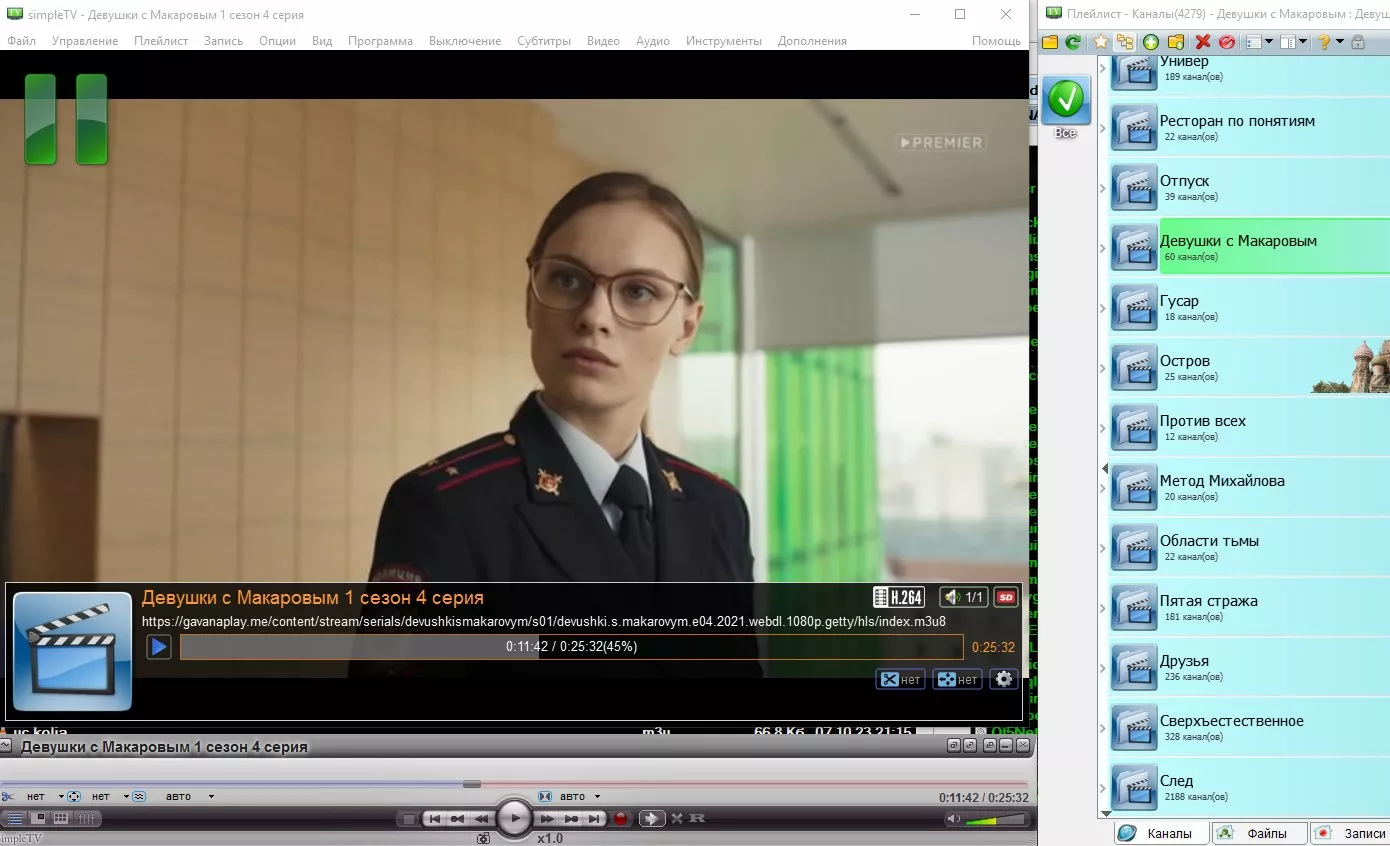
Task: Click the OSD settings gear icon
Action: click(1004, 679)
